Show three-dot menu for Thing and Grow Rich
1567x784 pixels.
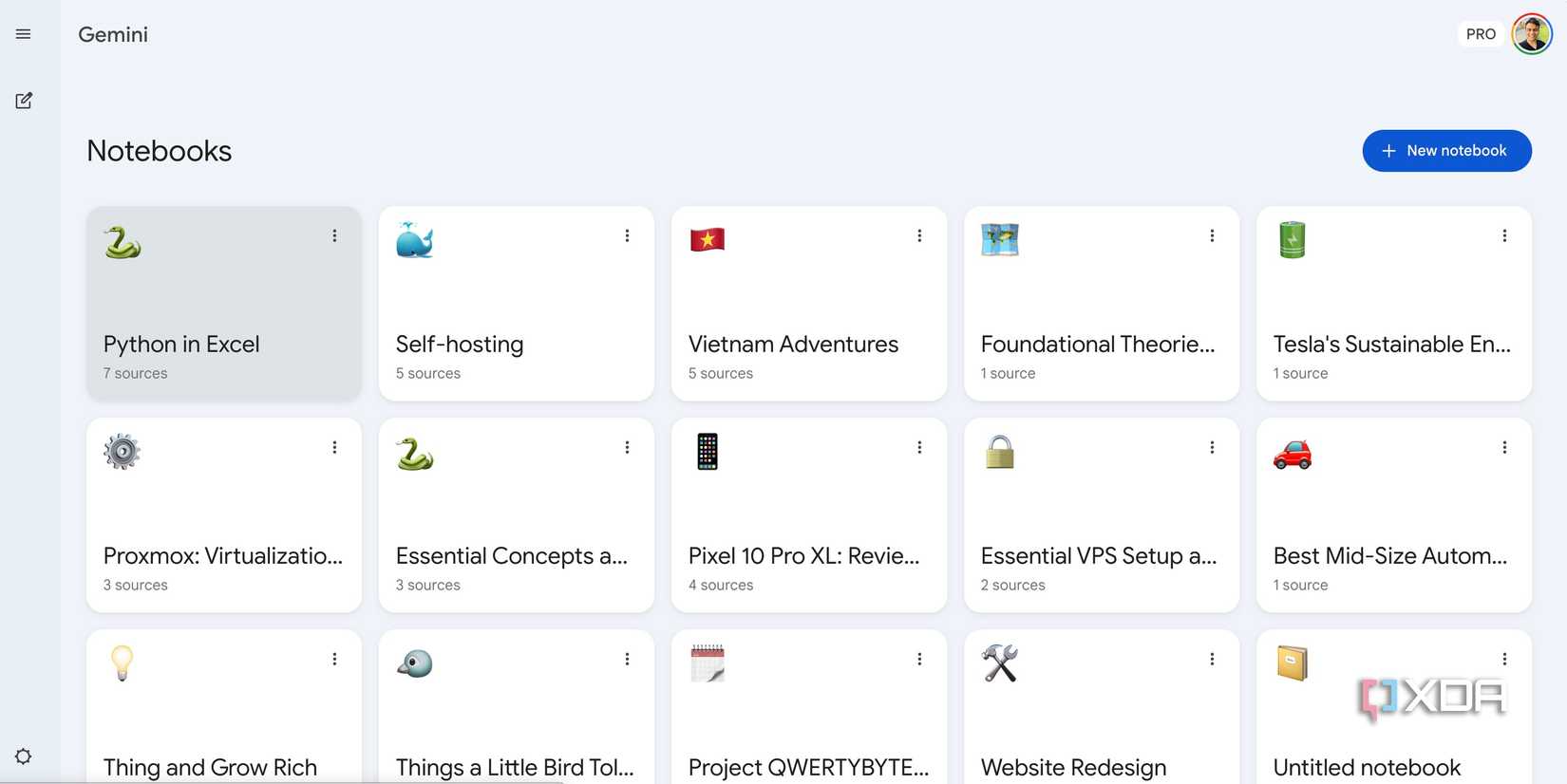tap(334, 659)
